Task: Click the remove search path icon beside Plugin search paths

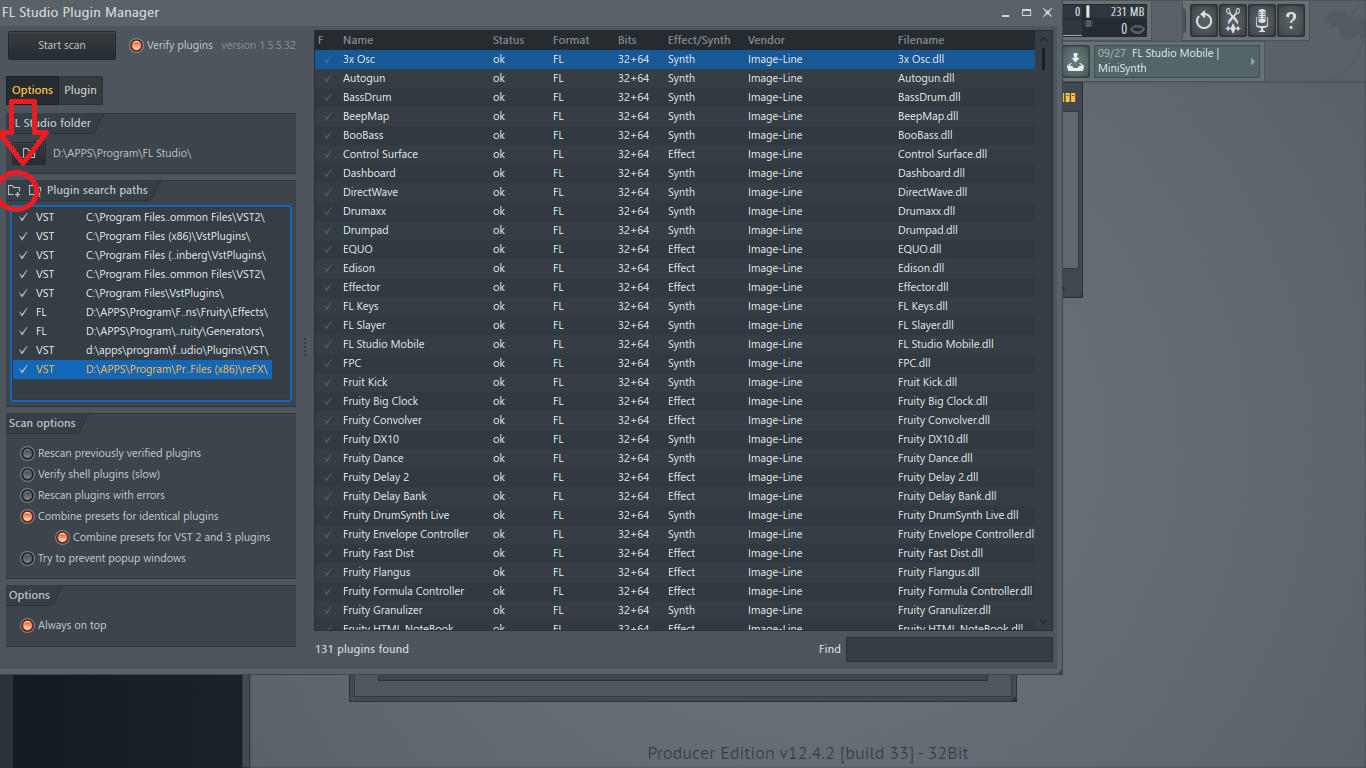Action: click(34, 190)
